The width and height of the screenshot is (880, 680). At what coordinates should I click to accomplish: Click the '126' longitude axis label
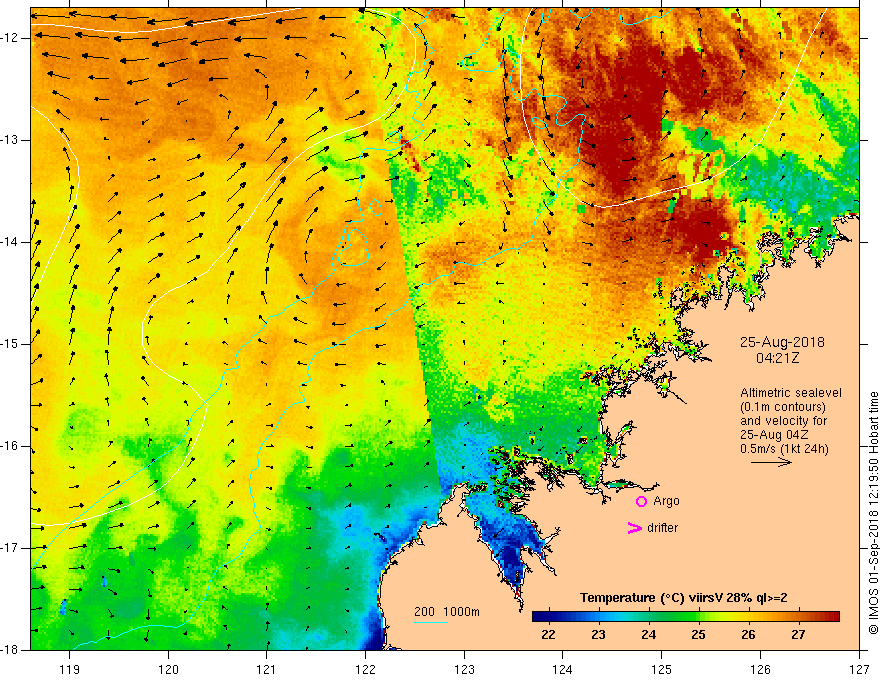(760, 669)
